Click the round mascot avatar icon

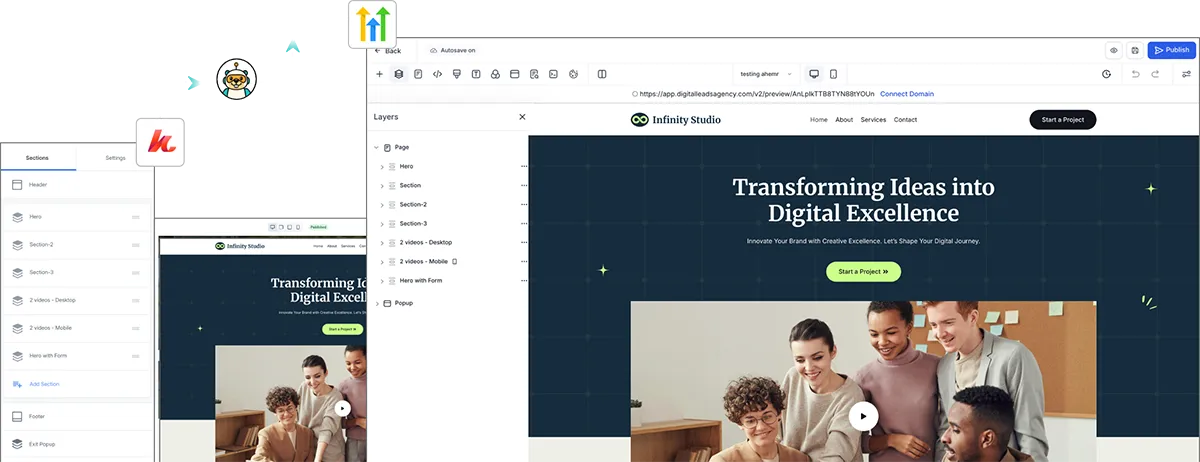pos(237,78)
